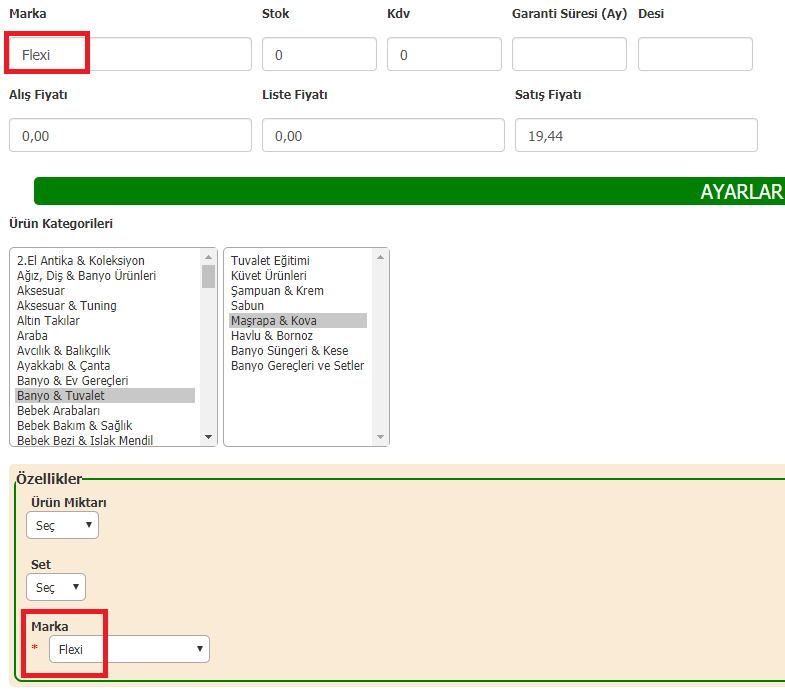Select Aksesuar & Tuning category
785x692 pixels.
[105, 305]
